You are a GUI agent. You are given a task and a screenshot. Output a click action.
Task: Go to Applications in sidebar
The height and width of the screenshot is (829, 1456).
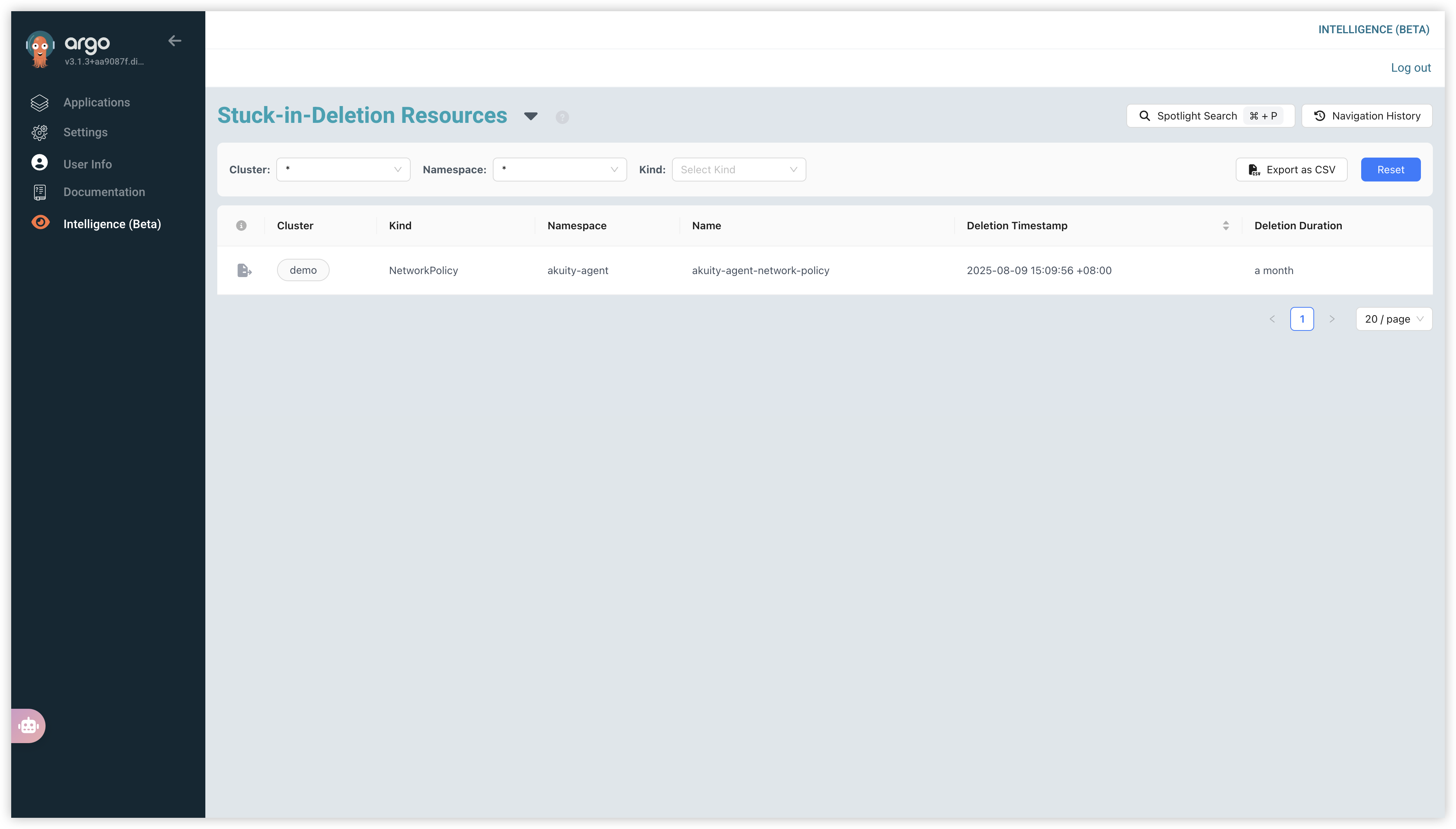96,102
